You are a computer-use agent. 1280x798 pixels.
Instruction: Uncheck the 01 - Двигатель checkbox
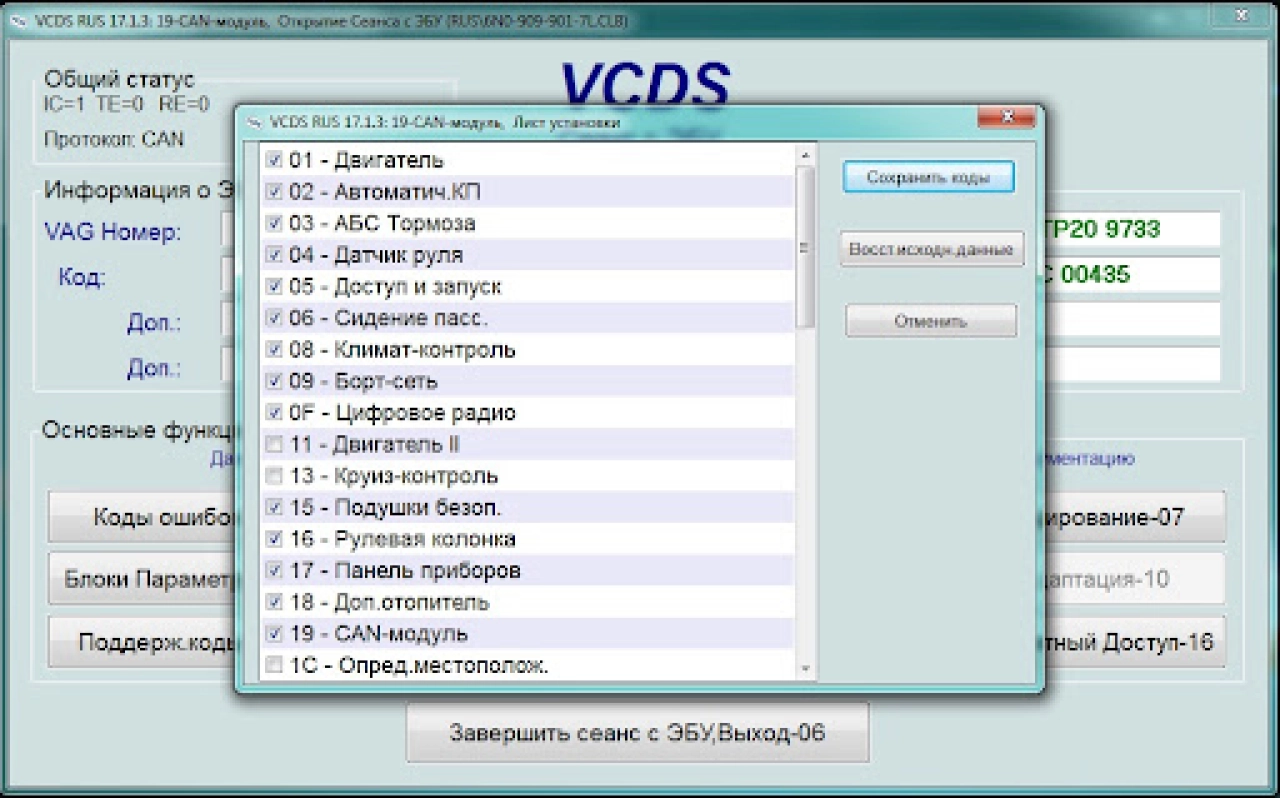click(x=273, y=160)
